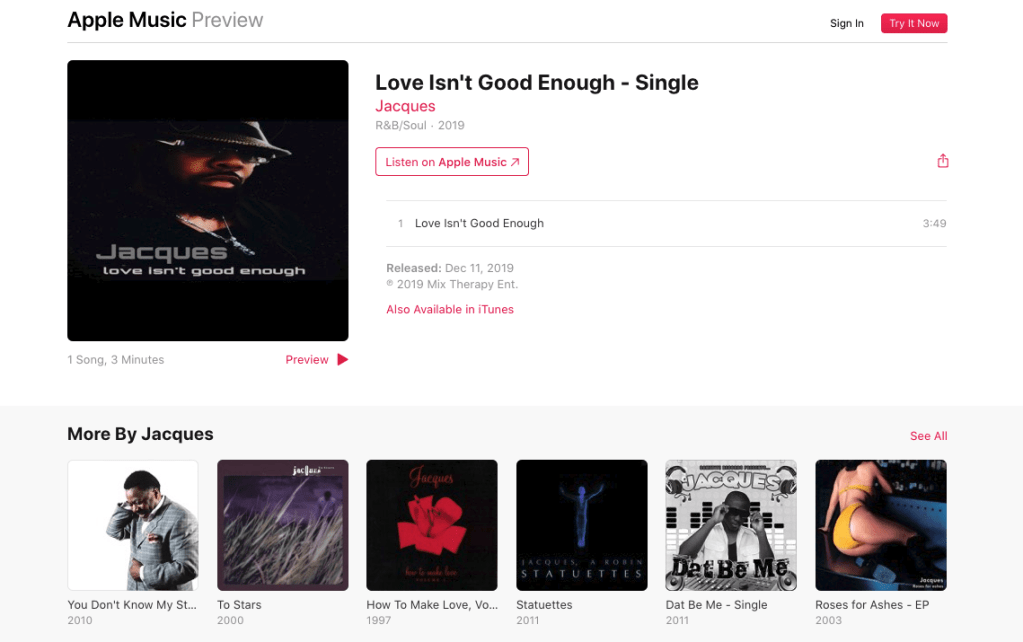
Task: Open the To Stars album thumbnail
Action: pos(282,525)
